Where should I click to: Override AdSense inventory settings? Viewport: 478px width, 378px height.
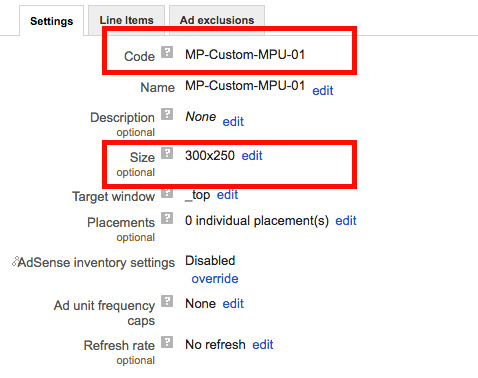[215, 278]
